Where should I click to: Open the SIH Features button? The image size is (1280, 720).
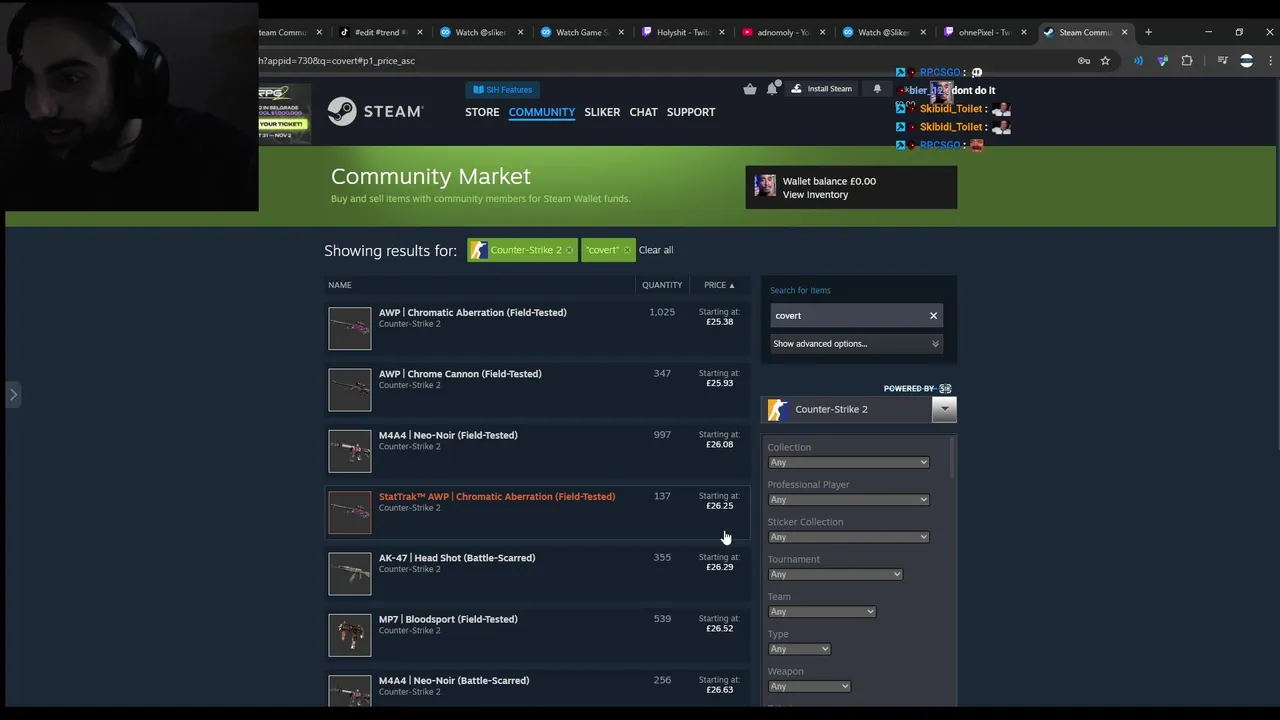pos(502,89)
